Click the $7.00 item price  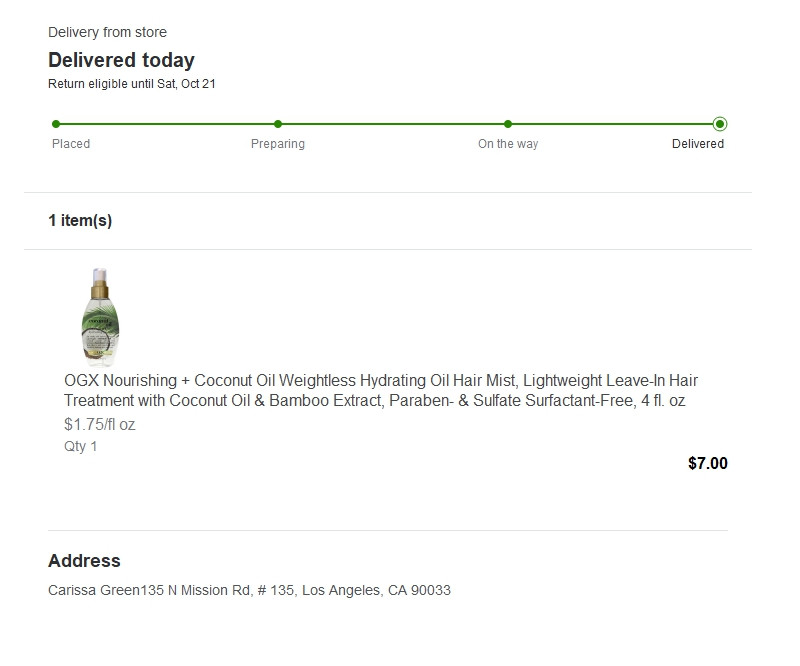click(707, 463)
